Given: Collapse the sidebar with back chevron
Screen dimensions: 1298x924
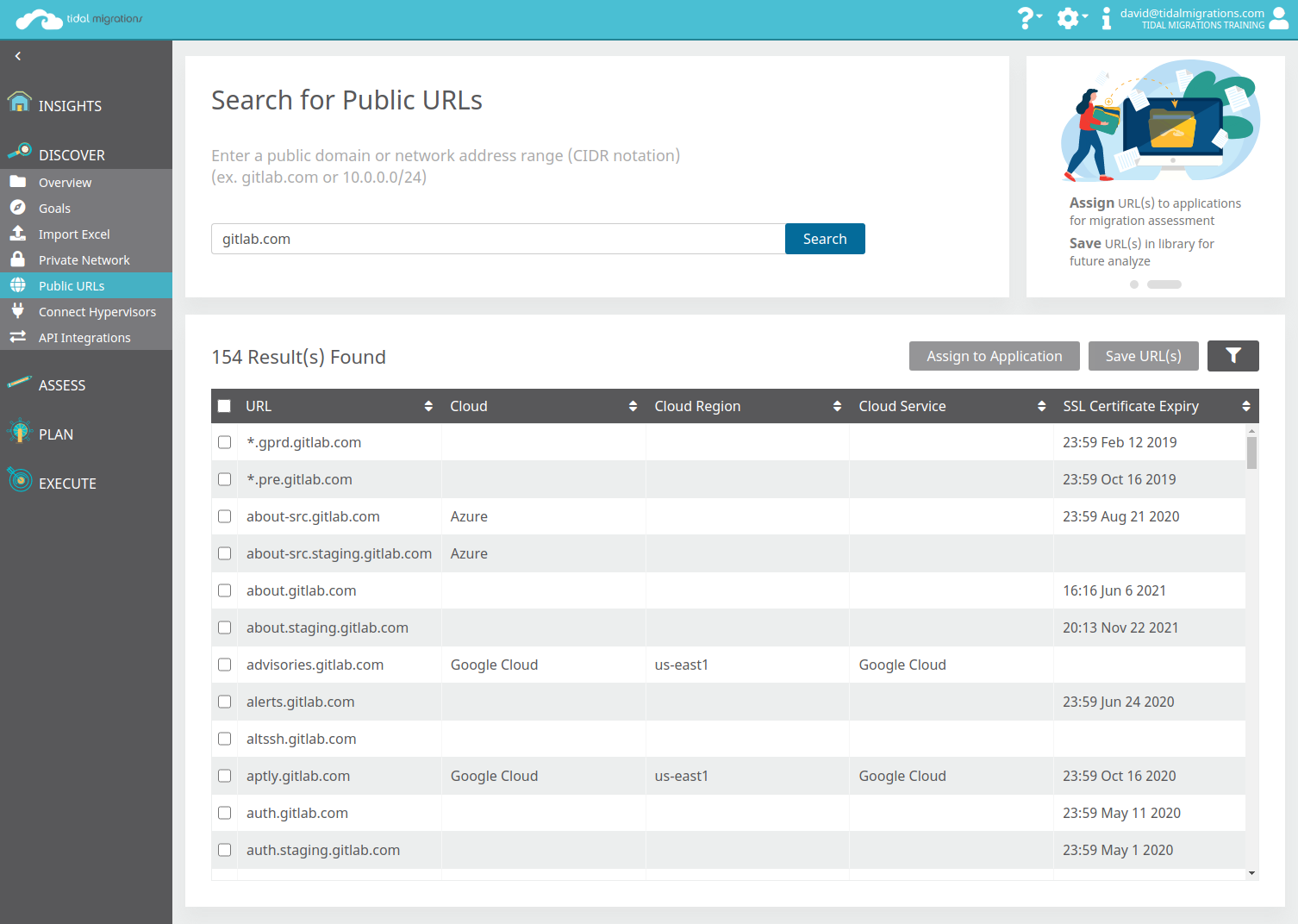Looking at the screenshot, I should coord(17,56).
